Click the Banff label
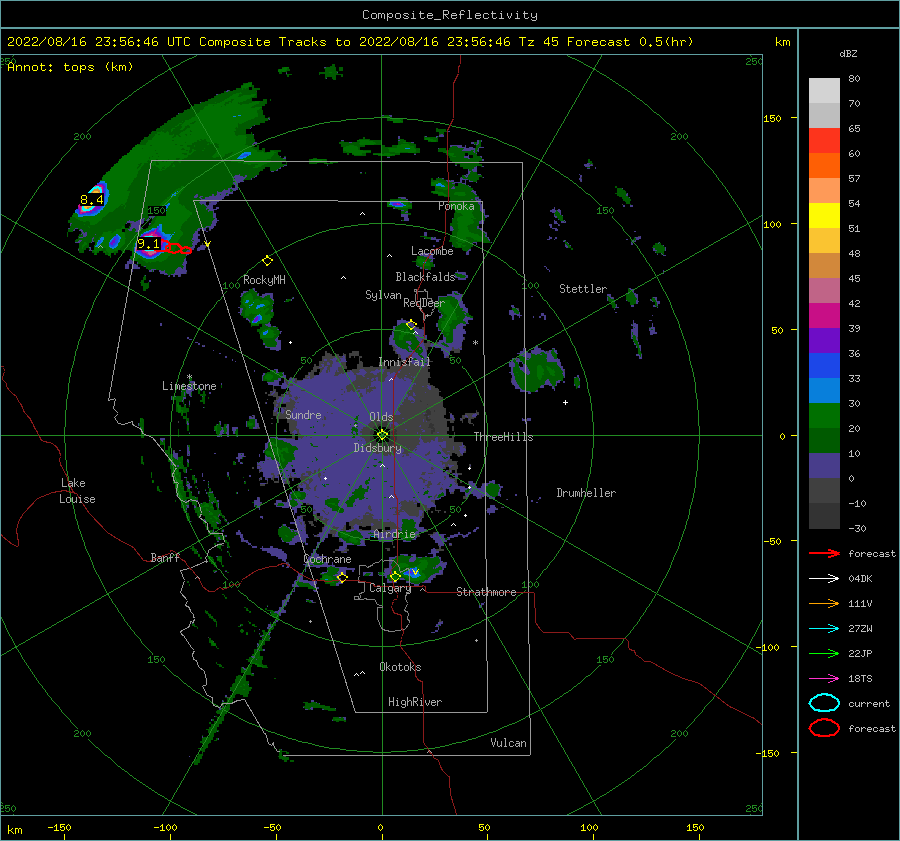Image resolution: width=900 pixels, height=841 pixels. [165, 557]
